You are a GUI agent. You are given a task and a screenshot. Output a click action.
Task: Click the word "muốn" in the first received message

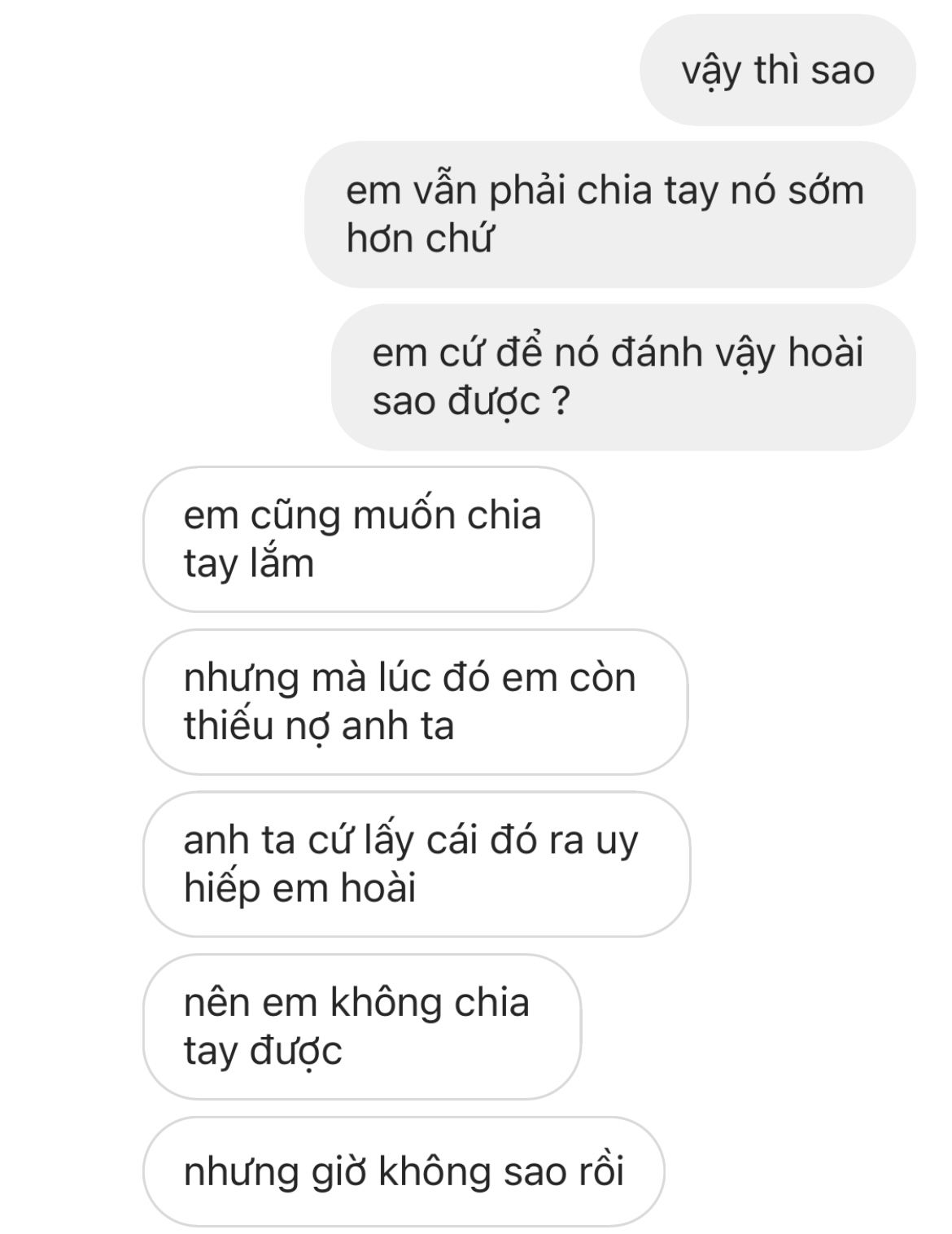[394, 516]
